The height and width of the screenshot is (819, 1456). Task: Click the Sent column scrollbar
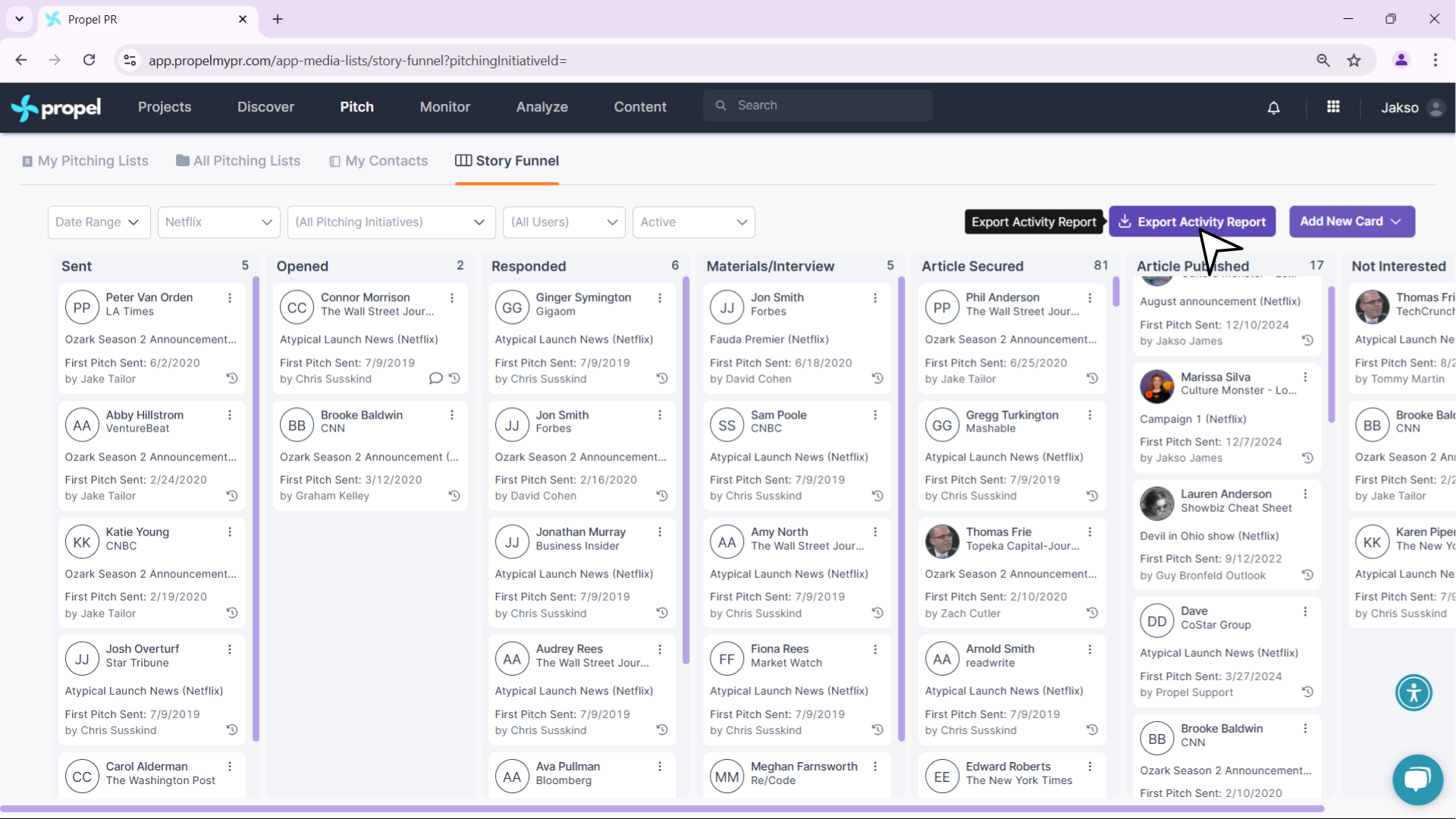(x=256, y=510)
